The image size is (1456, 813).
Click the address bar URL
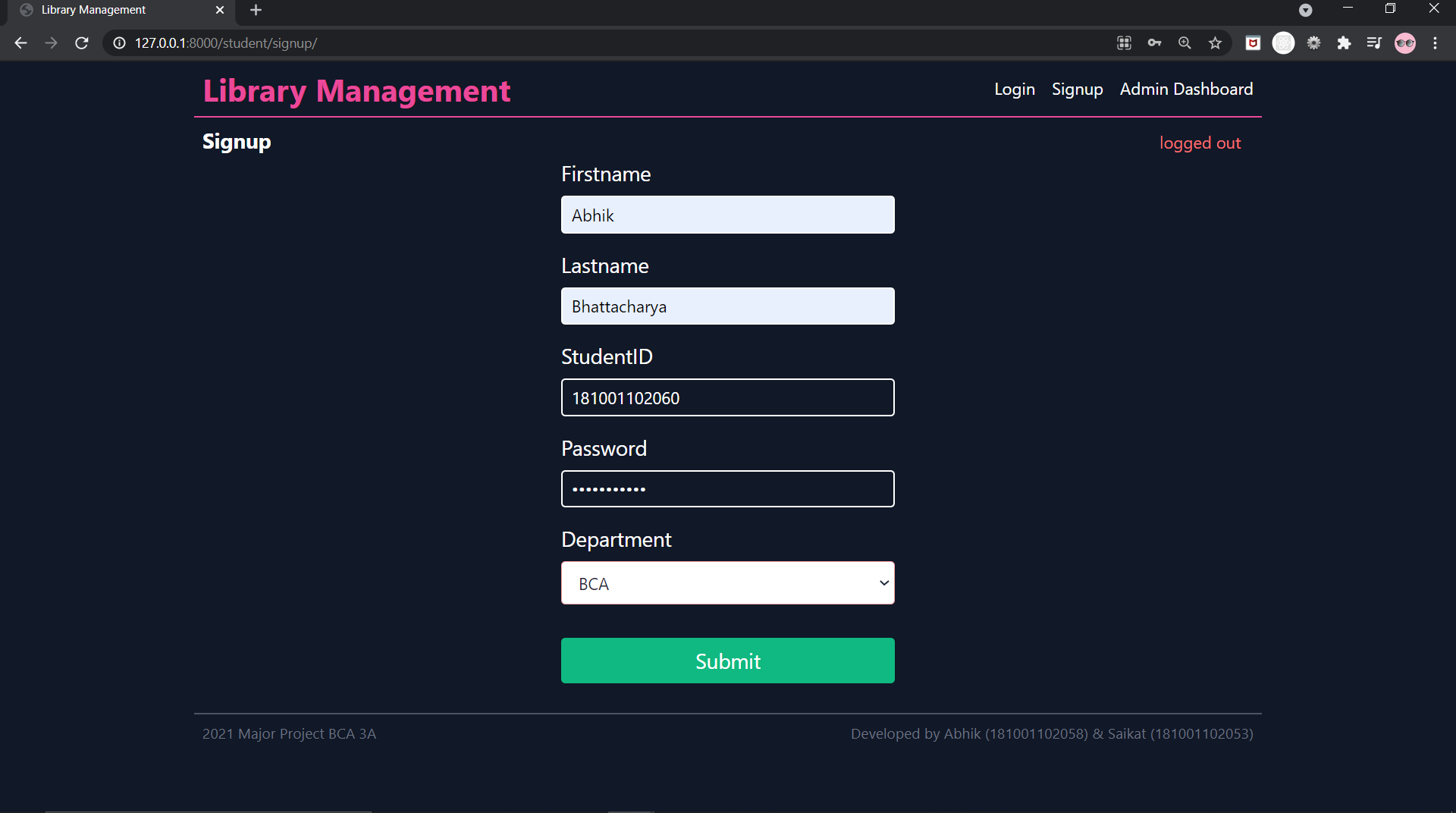[x=226, y=43]
